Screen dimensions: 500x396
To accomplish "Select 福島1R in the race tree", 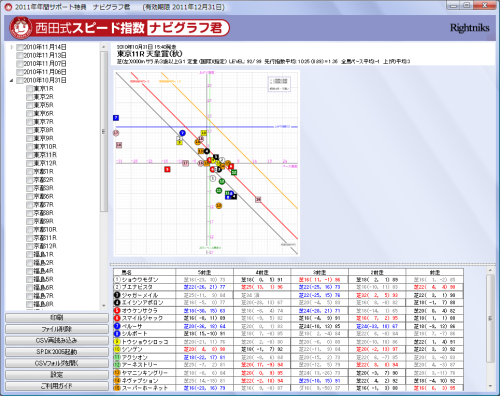I will point(44,255).
